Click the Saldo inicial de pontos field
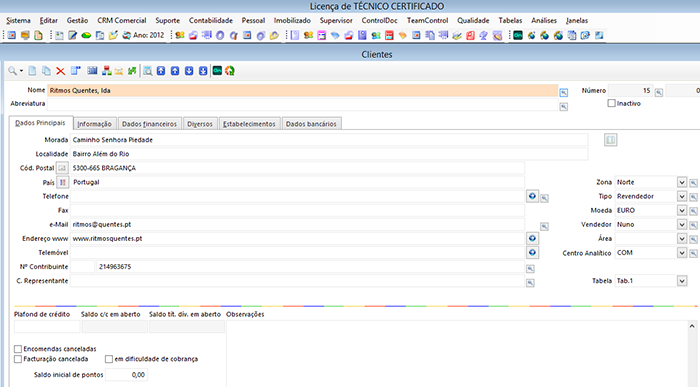The height and width of the screenshot is (387, 700). [126, 375]
